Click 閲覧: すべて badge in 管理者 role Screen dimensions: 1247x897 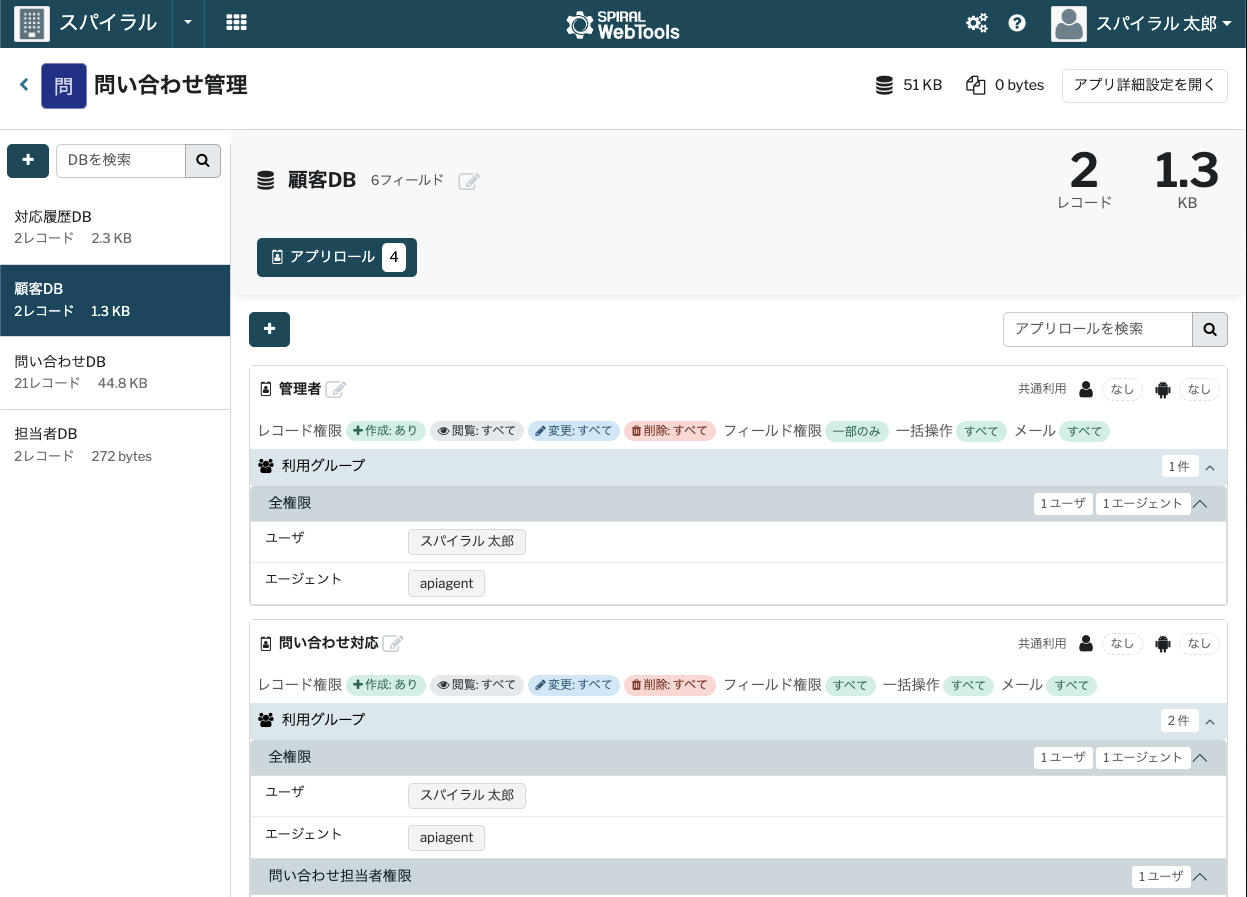click(477, 431)
